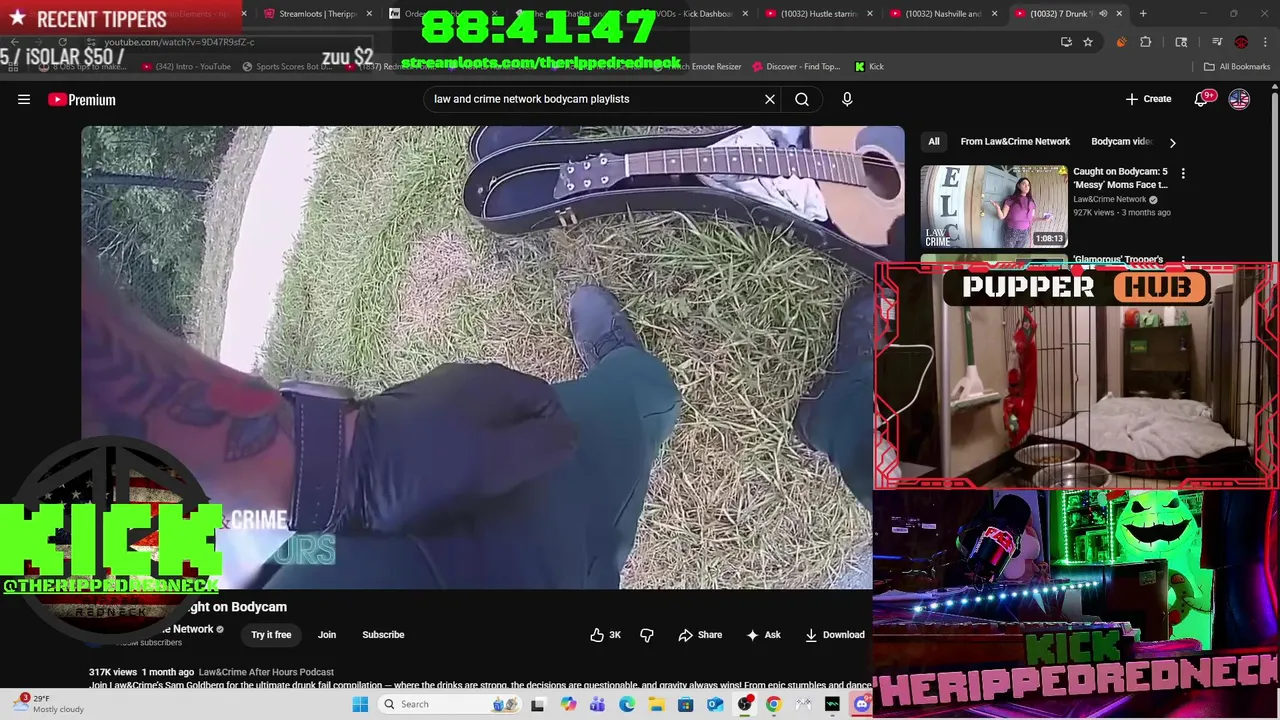The height and width of the screenshot is (720, 1280).
Task: Click the Try it free button
Action: [x=271, y=635]
